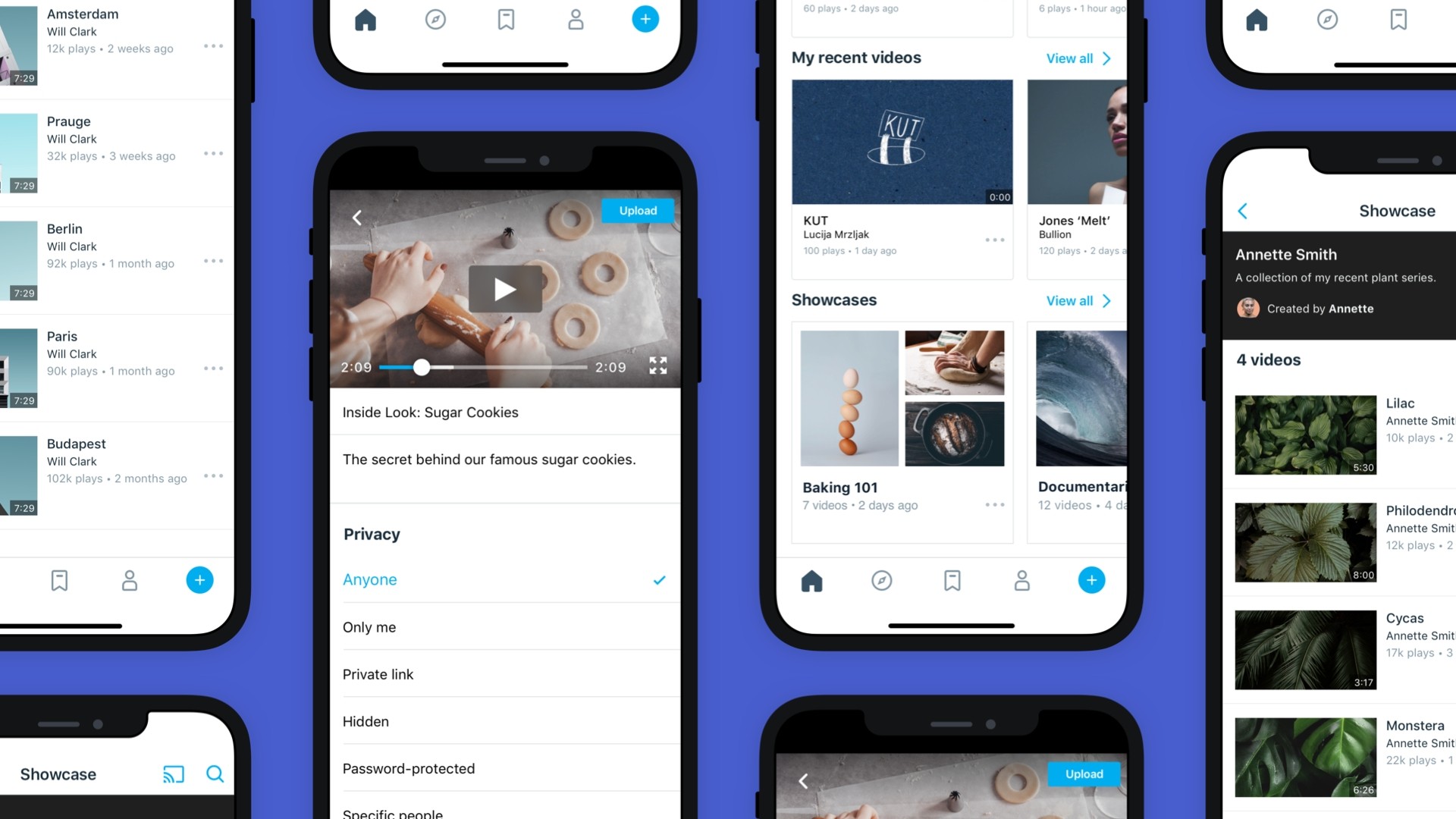The width and height of the screenshot is (1456, 819).
Task: Expand 'View all' for Showcases section
Action: point(1079,301)
